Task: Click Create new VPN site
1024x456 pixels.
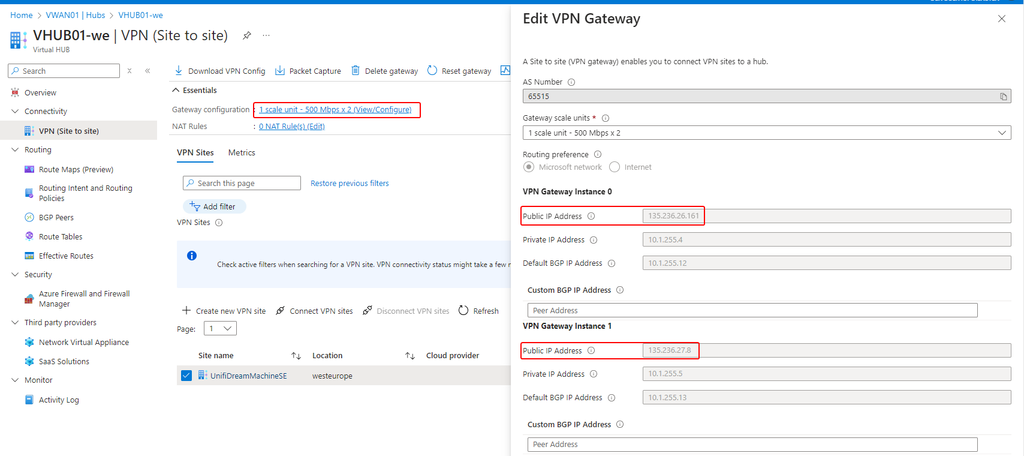Action: click(223, 311)
